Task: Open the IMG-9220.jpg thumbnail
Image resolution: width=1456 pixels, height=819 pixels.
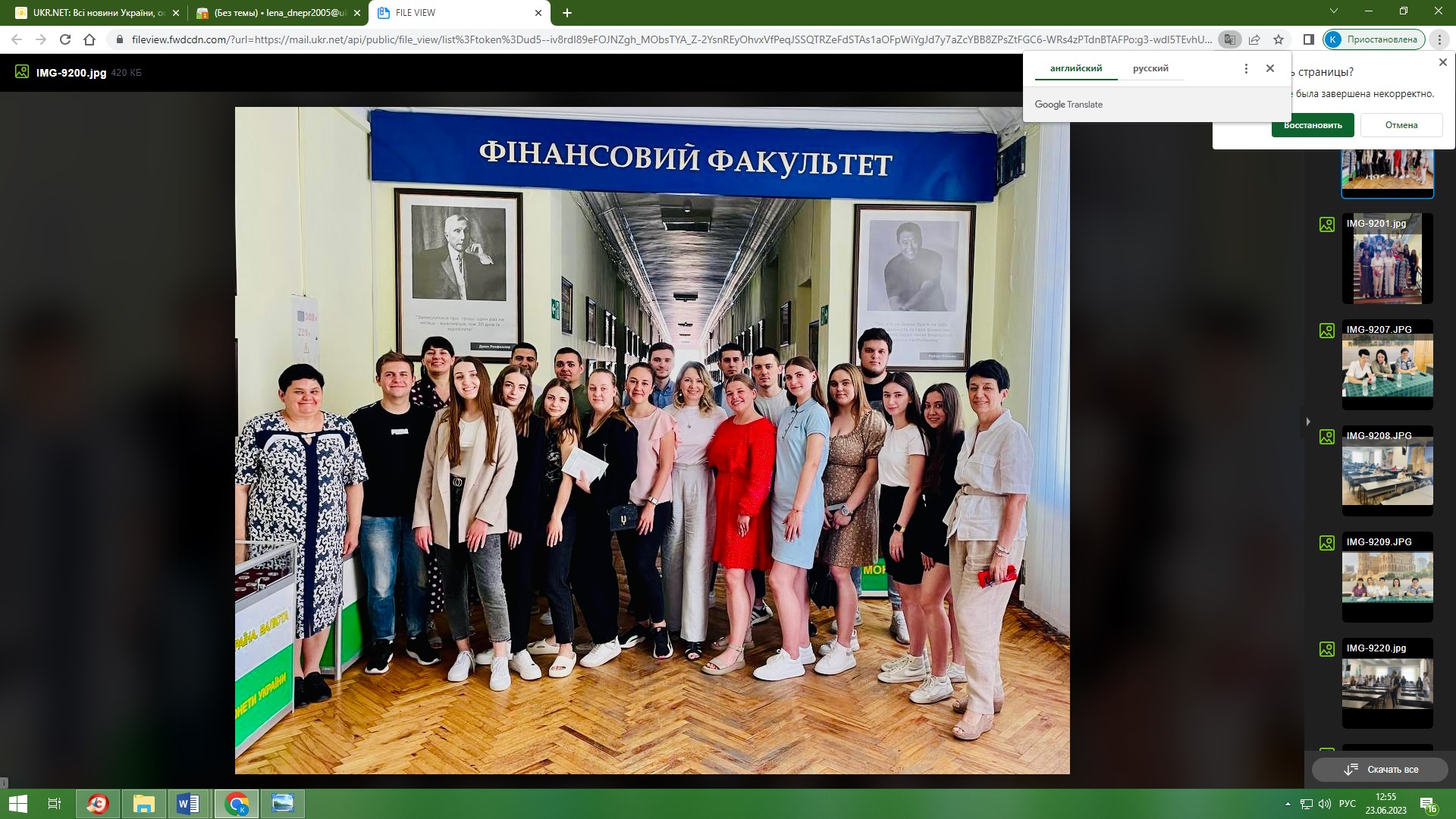Action: pyautogui.click(x=1388, y=683)
